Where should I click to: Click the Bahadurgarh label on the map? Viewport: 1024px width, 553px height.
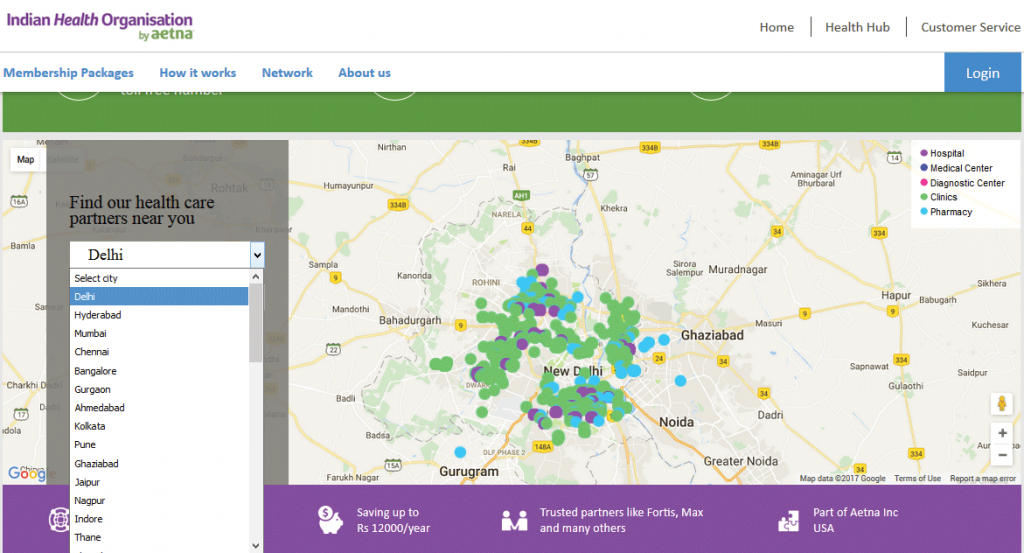[x=410, y=321]
